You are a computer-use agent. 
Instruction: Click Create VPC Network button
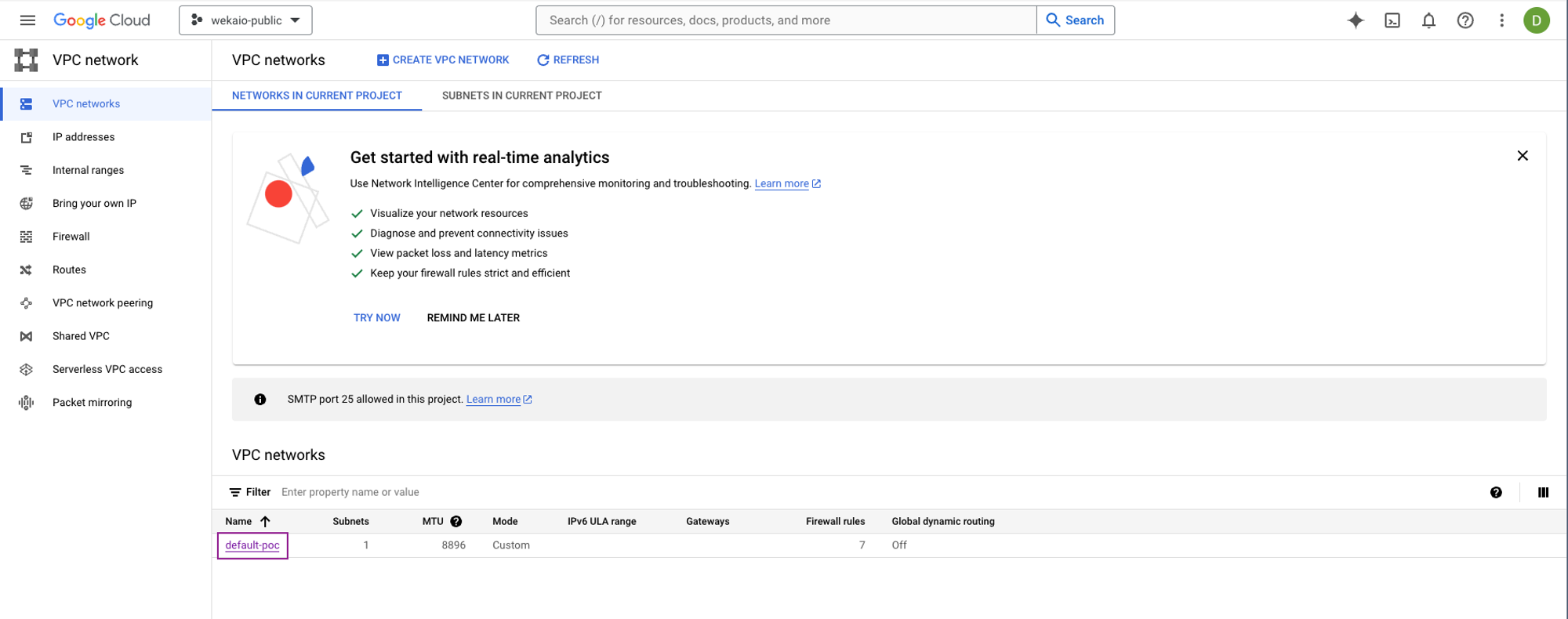[443, 60]
